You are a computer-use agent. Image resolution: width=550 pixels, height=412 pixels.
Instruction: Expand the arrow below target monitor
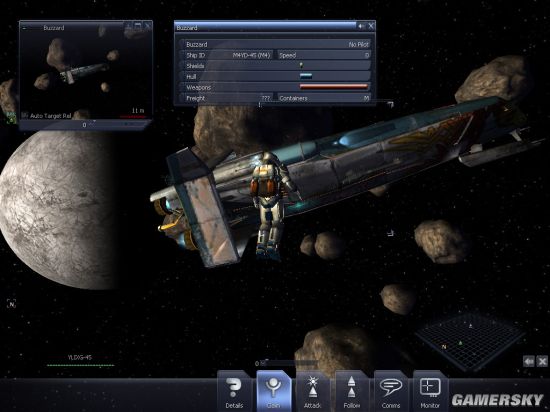point(94,122)
